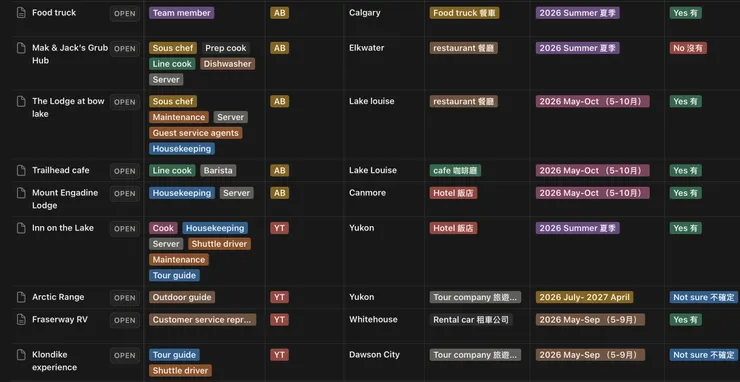Open the Trailhead cafe page via OPEN

click(125, 171)
